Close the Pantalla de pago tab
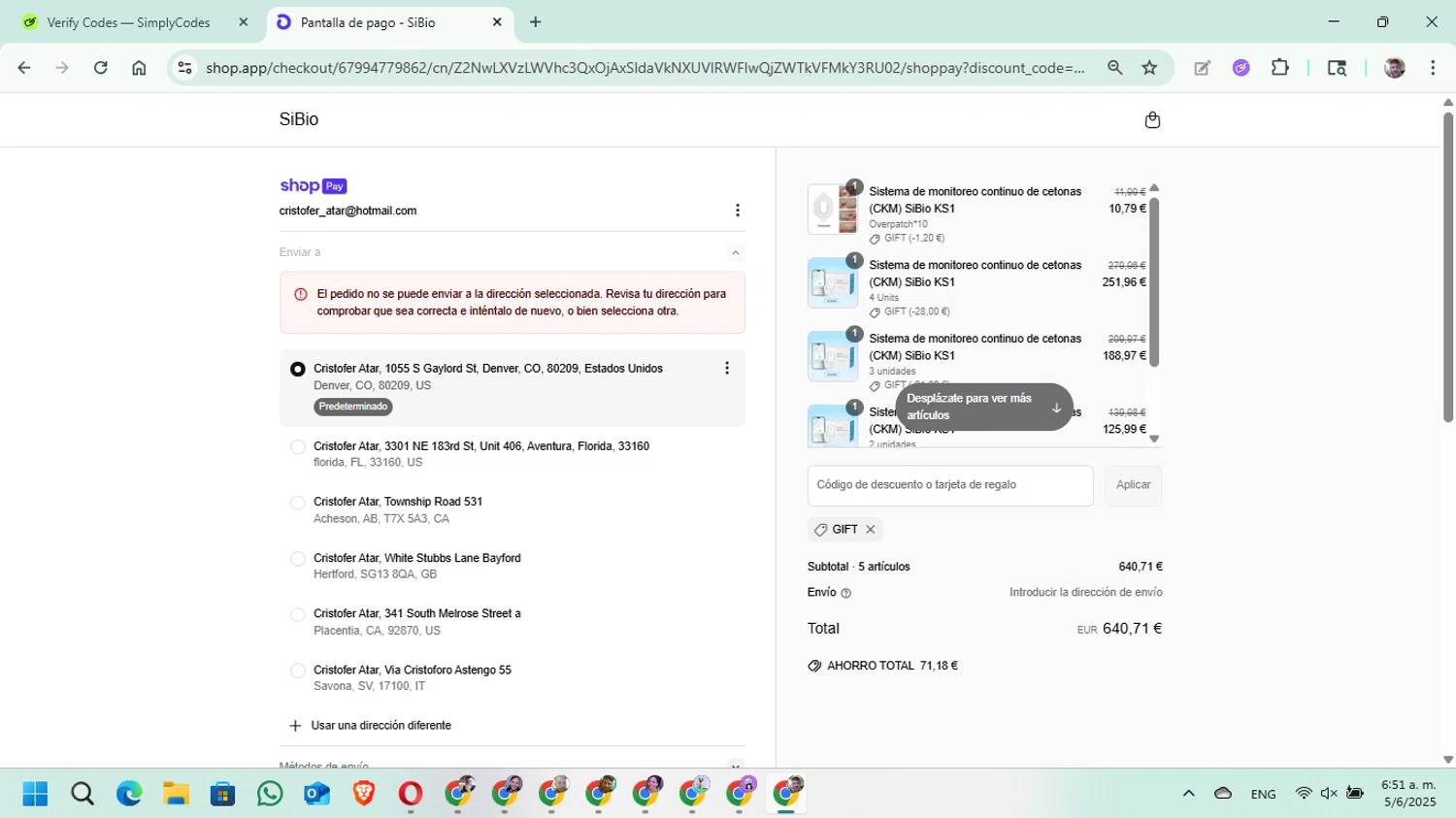1456x818 pixels. click(497, 22)
